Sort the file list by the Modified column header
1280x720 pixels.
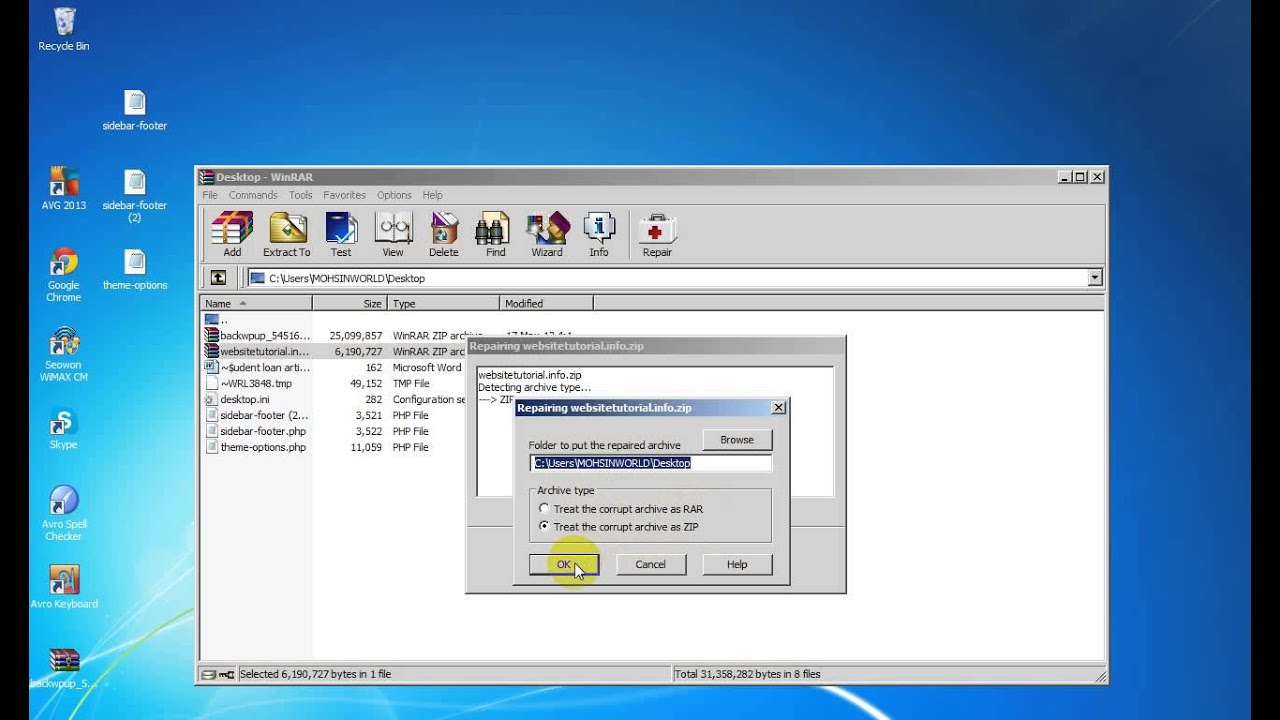pyautogui.click(x=546, y=303)
